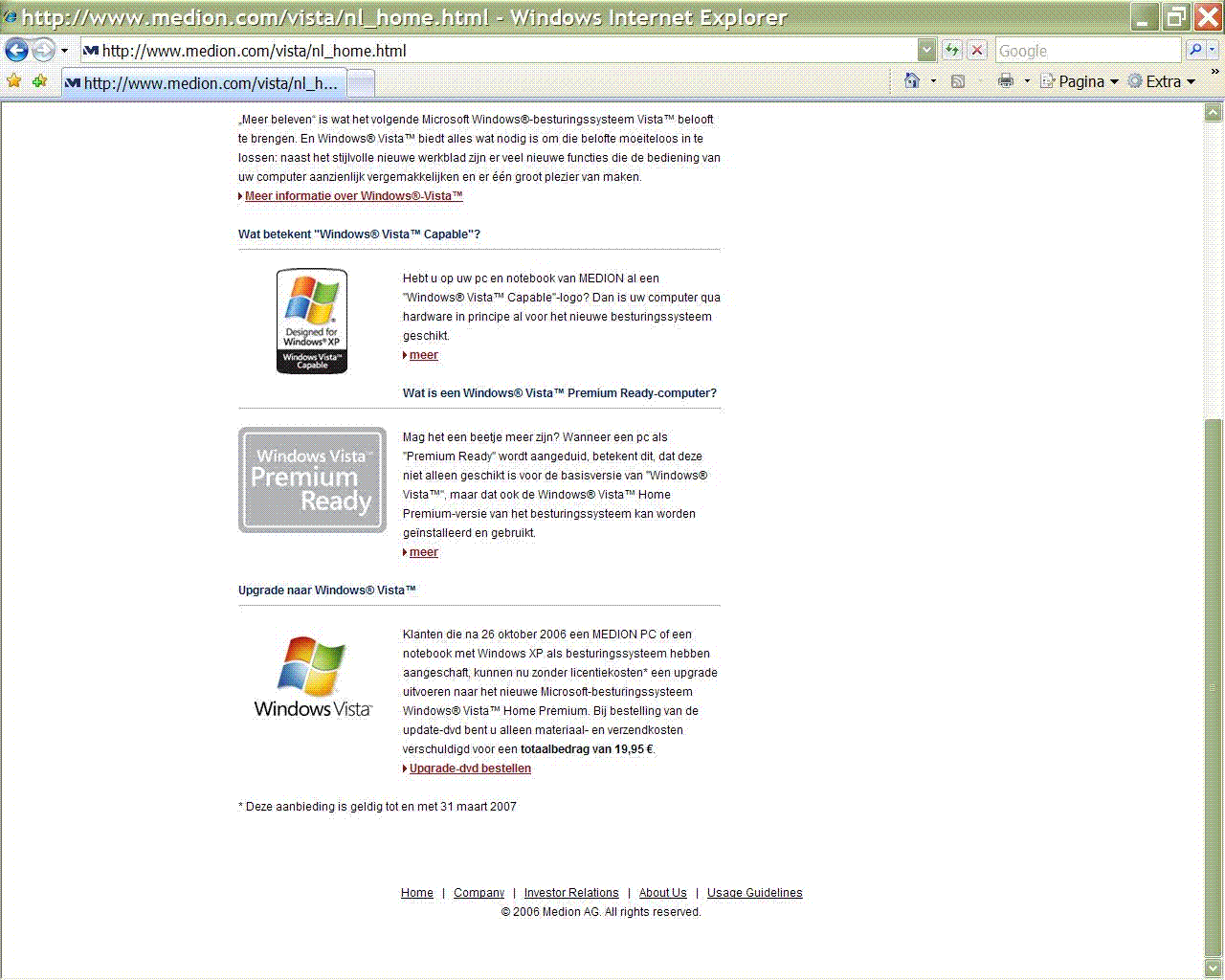
Task: Select the medion.com vista page tab
Action: point(202,83)
